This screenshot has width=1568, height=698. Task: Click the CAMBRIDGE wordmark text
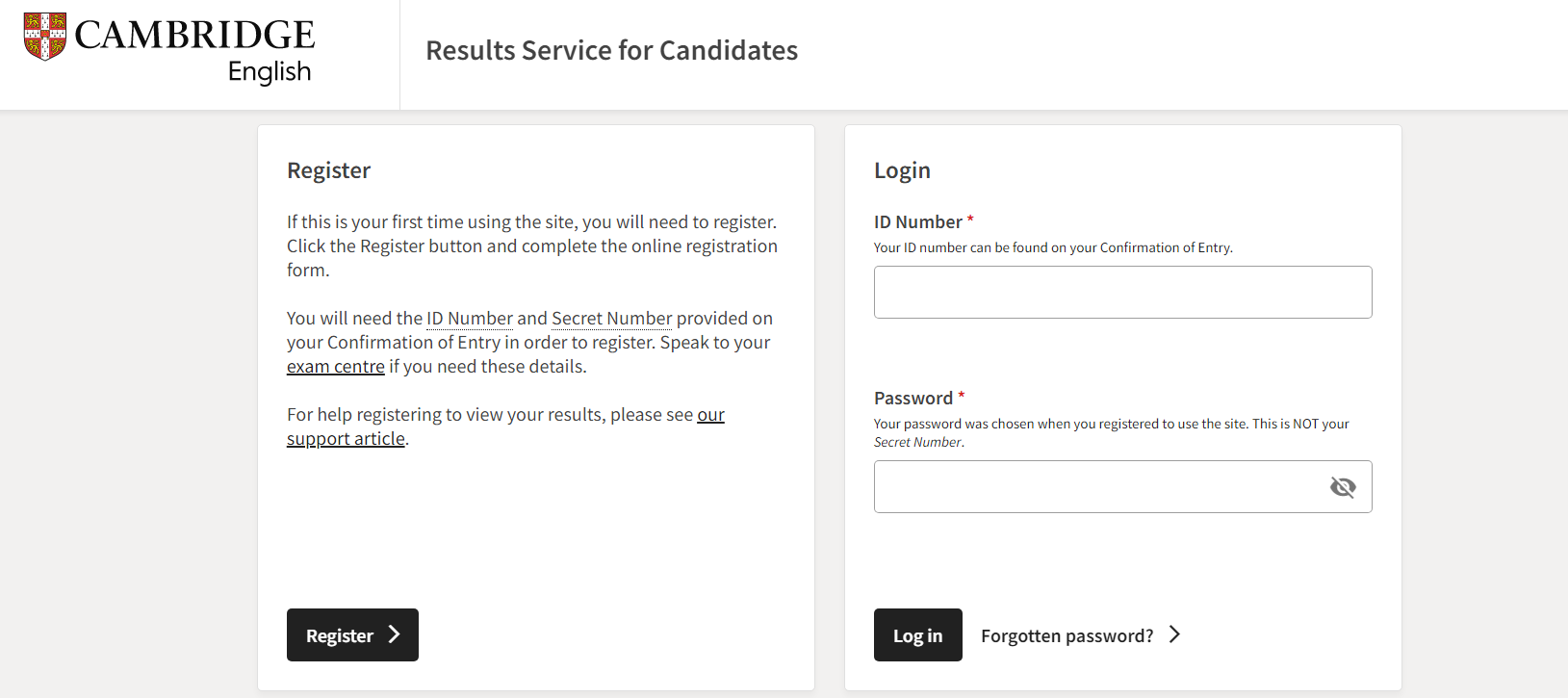pyautogui.click(x=194, y=36)
